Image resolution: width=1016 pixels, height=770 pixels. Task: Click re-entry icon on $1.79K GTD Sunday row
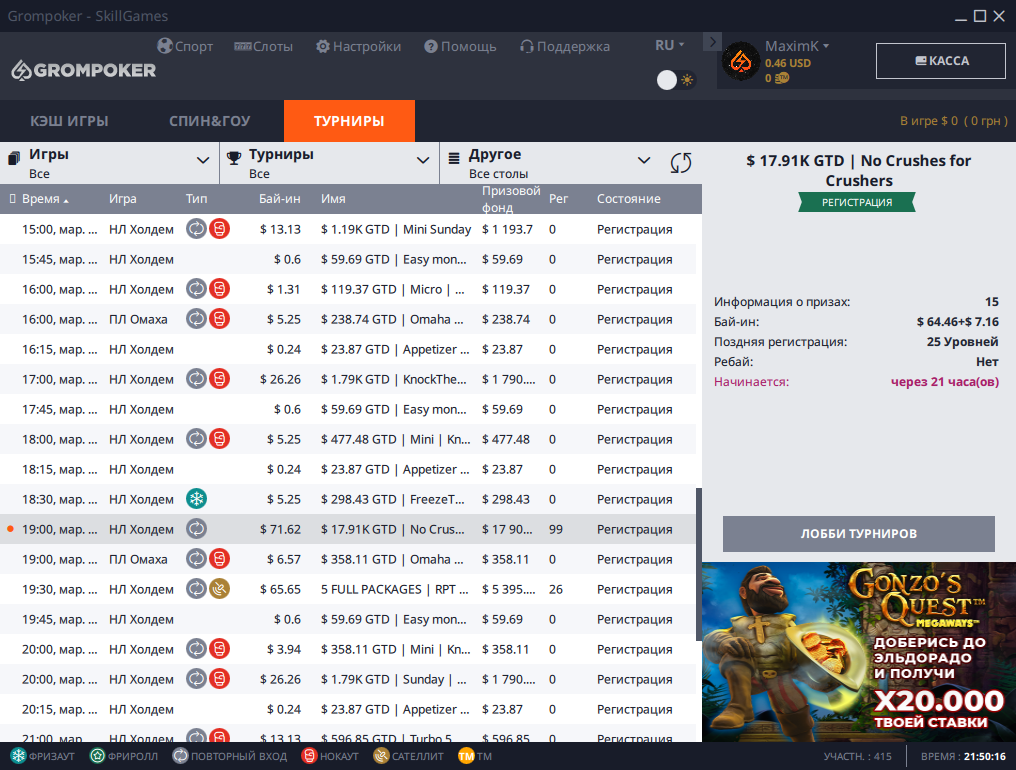(x=196, y=679)
